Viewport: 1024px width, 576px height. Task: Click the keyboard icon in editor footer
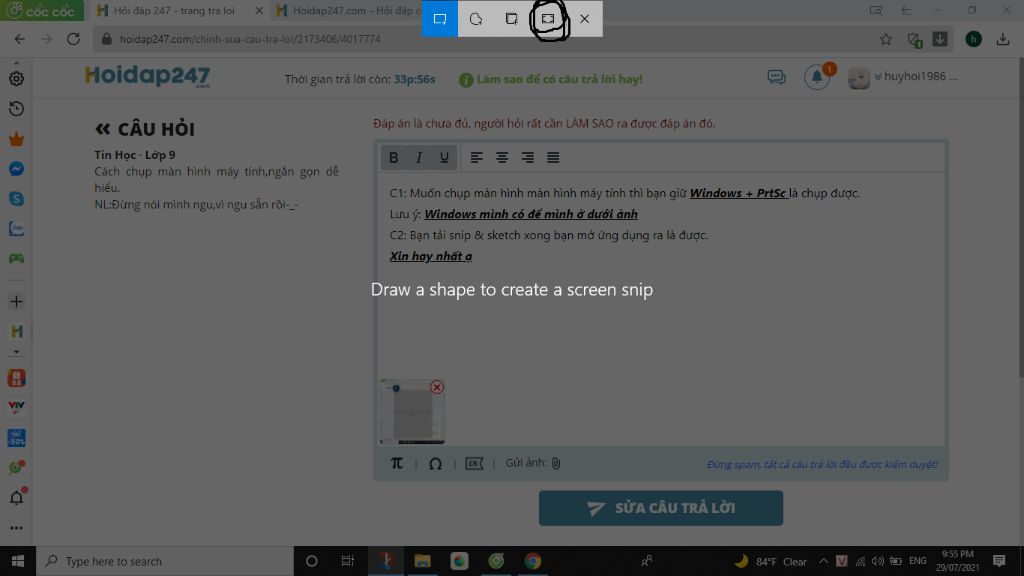(x=474, y=463)
